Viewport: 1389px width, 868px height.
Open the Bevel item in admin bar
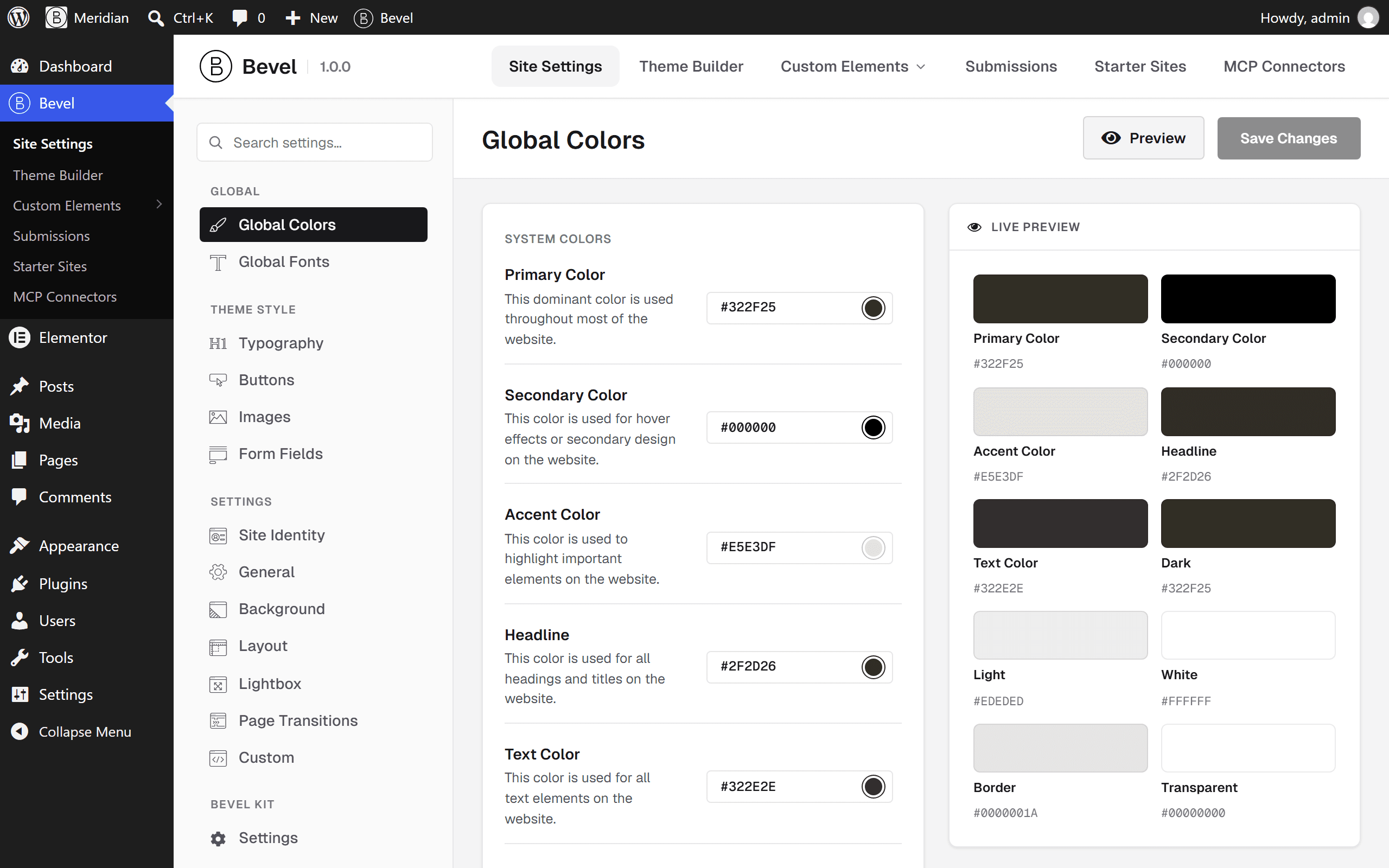(384, 17)
